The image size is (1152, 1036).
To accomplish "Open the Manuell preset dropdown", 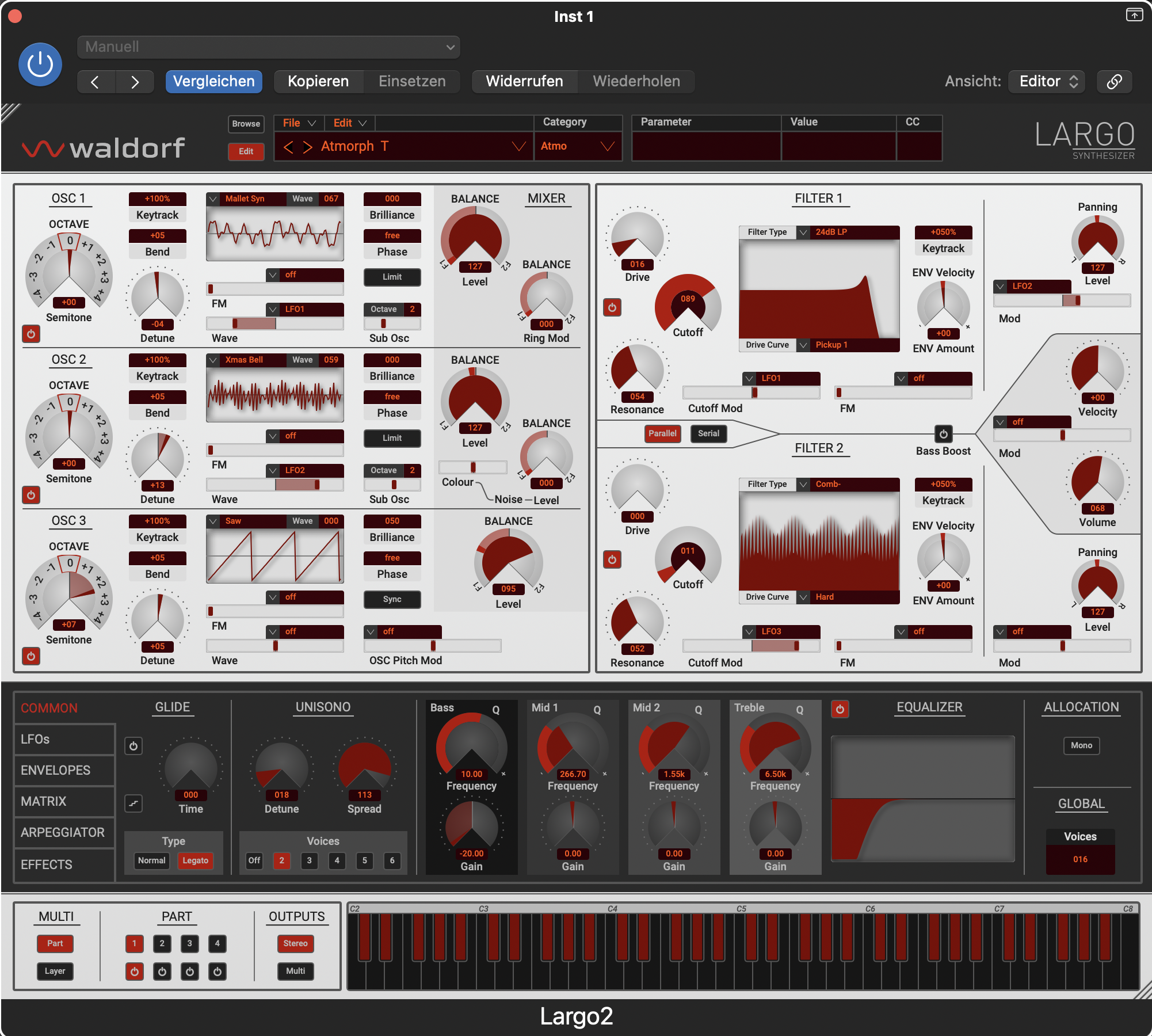I will [269, 47].
